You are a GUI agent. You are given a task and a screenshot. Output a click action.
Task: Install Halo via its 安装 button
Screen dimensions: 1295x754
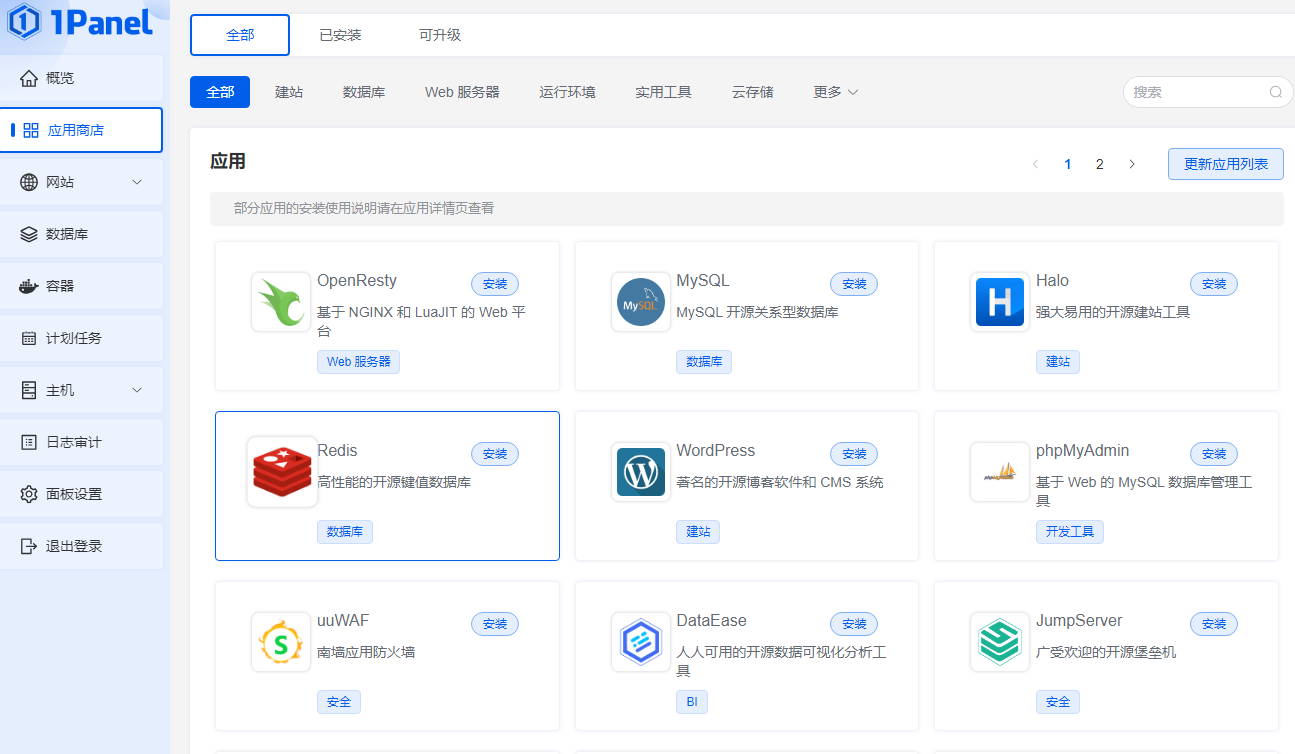coord(1214,284)
